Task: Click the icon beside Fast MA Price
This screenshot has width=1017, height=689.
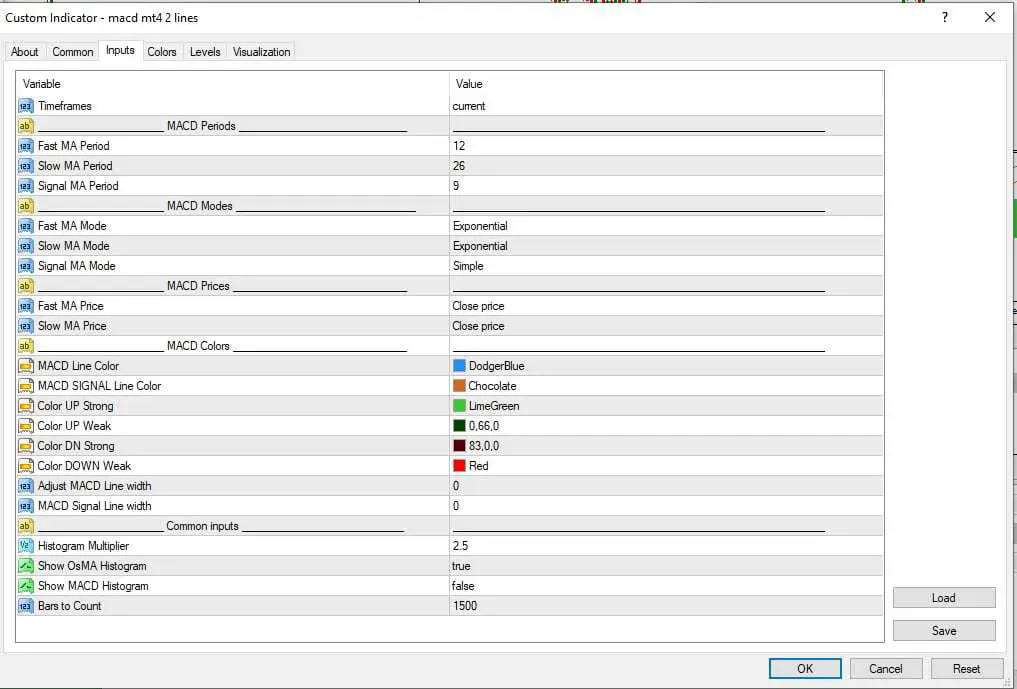Action: click(25, 306)
